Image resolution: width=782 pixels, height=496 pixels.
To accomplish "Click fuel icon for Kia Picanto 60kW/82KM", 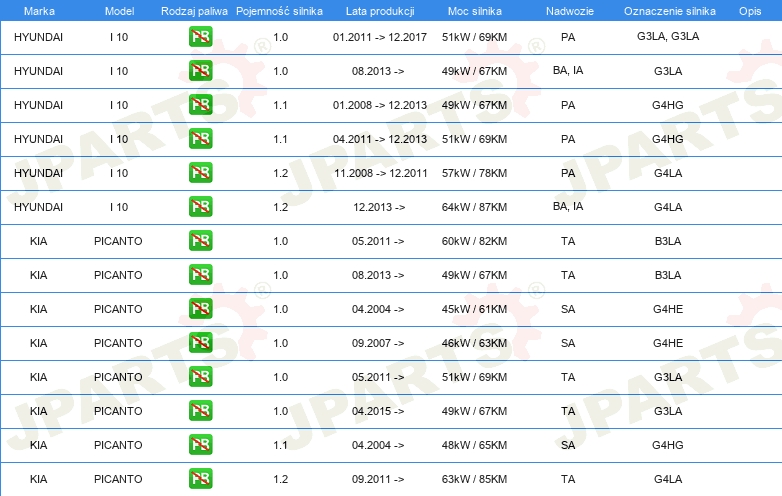I will click(200, 241).
